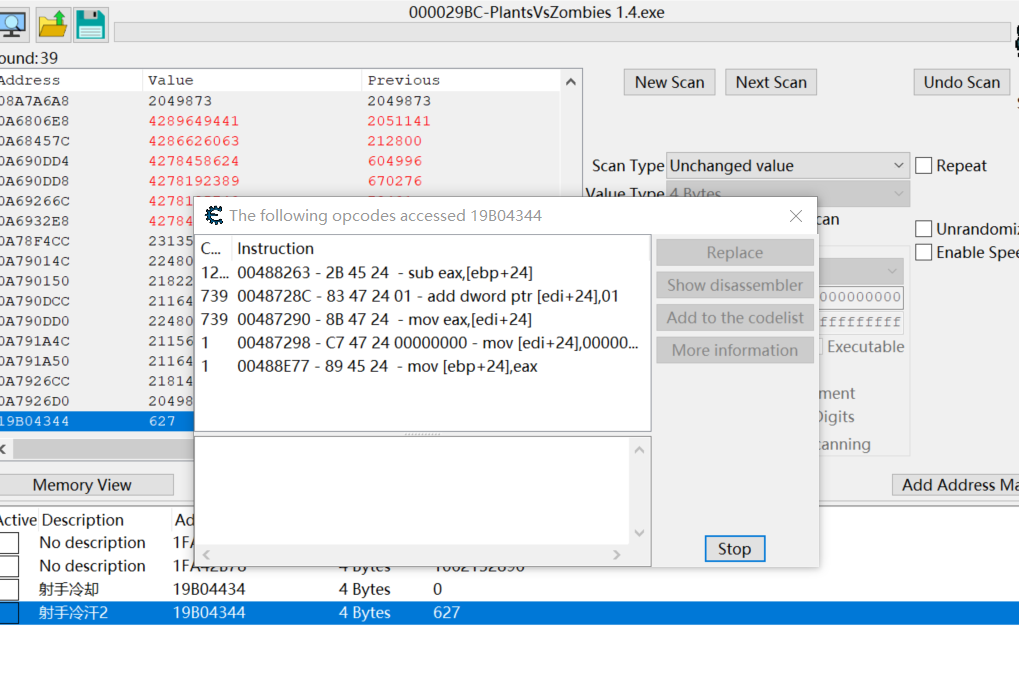Click the scan progress bar
The image size is (1019, 691).
pyautogui.click(x=562, y=33)
